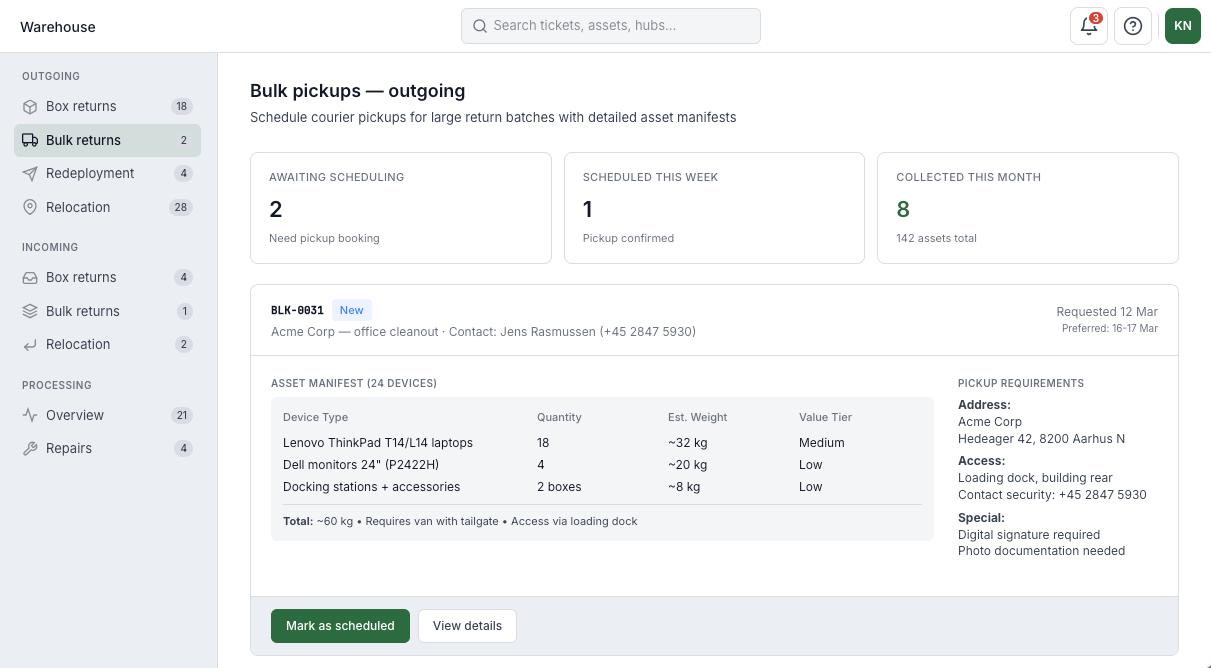
Task: Go to Redeployment section
Action: pos(90,173)
